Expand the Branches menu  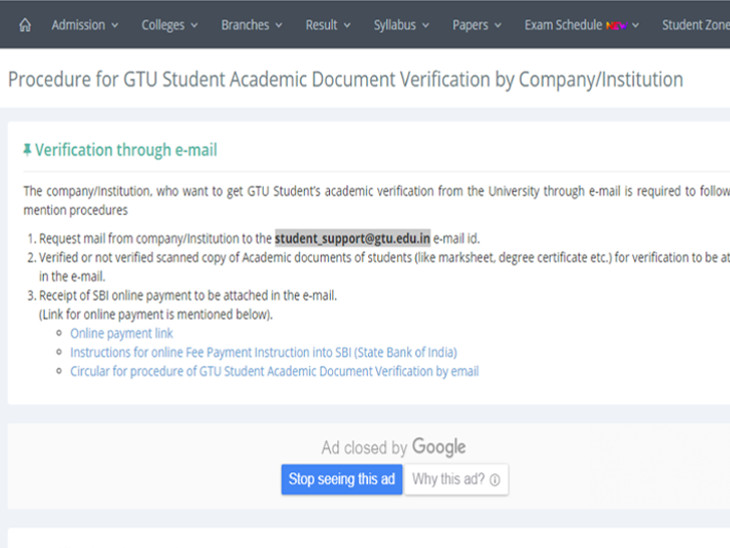tap(251, 25)
